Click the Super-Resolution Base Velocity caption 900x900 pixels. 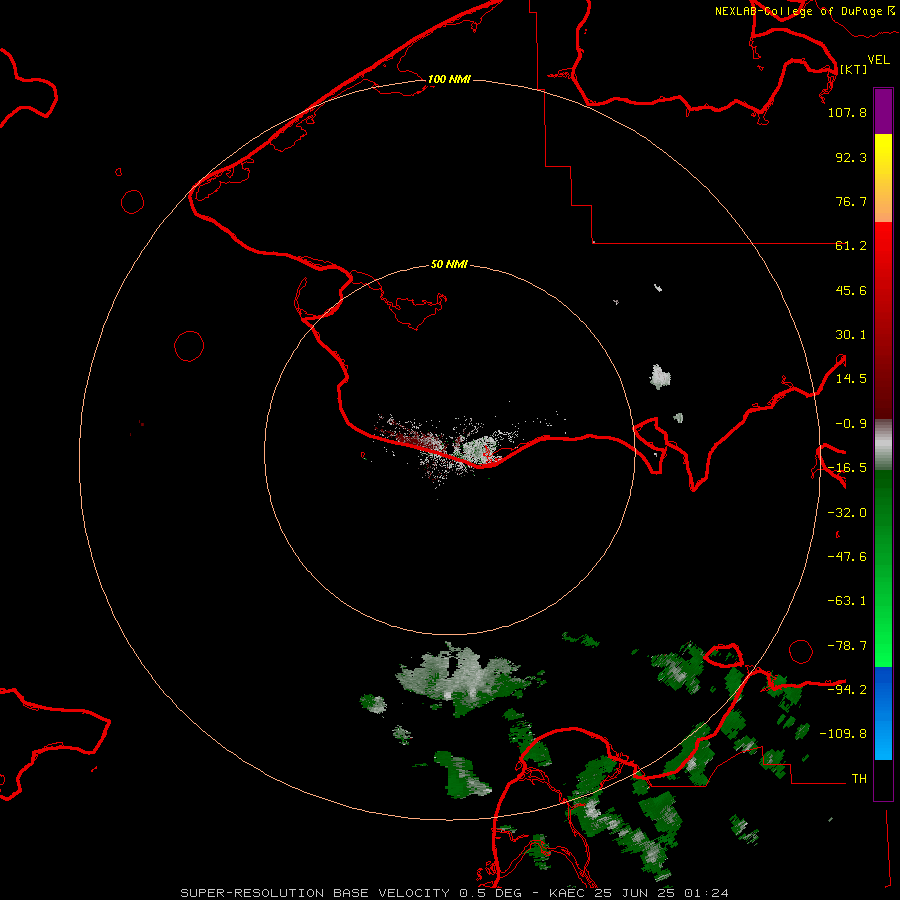pos(455,893)
